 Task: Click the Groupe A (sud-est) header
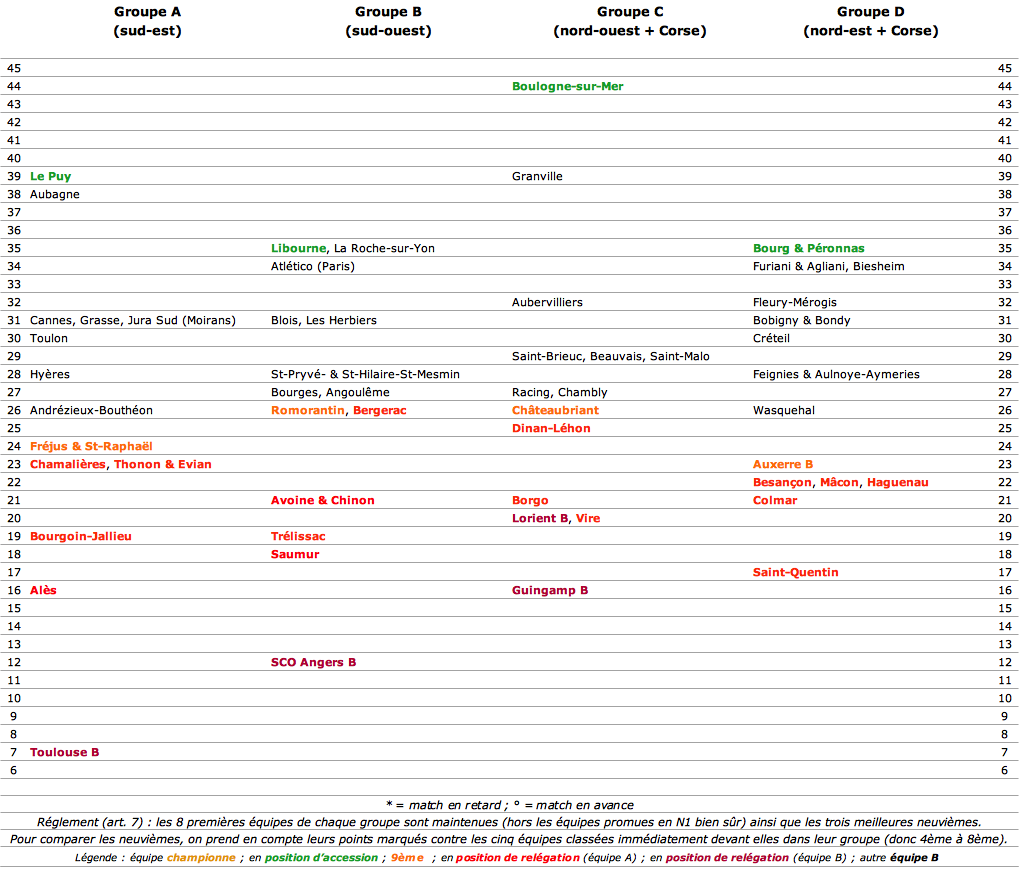[148, 21]
